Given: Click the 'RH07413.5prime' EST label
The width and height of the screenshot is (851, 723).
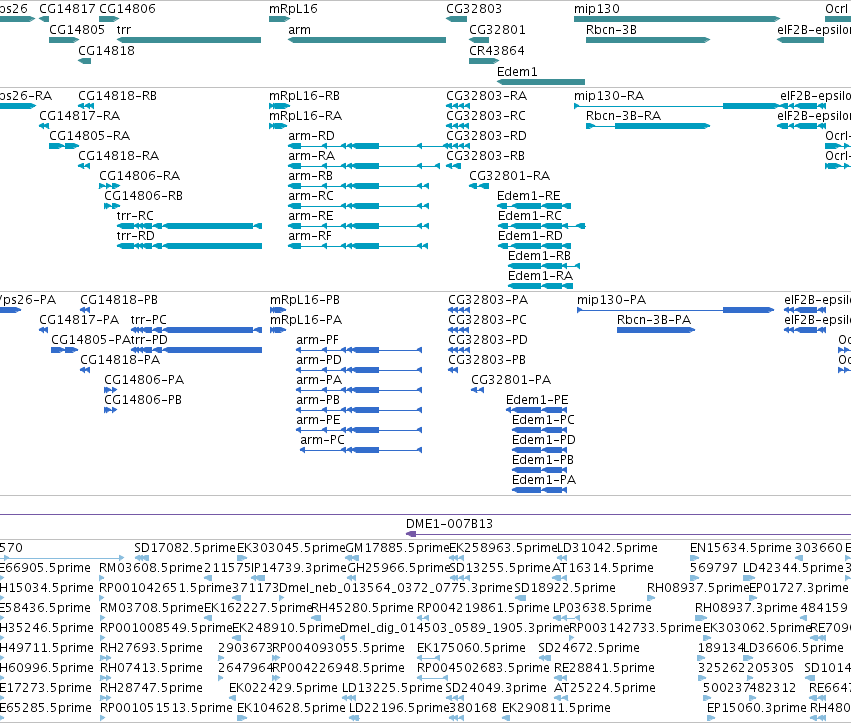Looking at the screenshot, I should pos(151,668).
